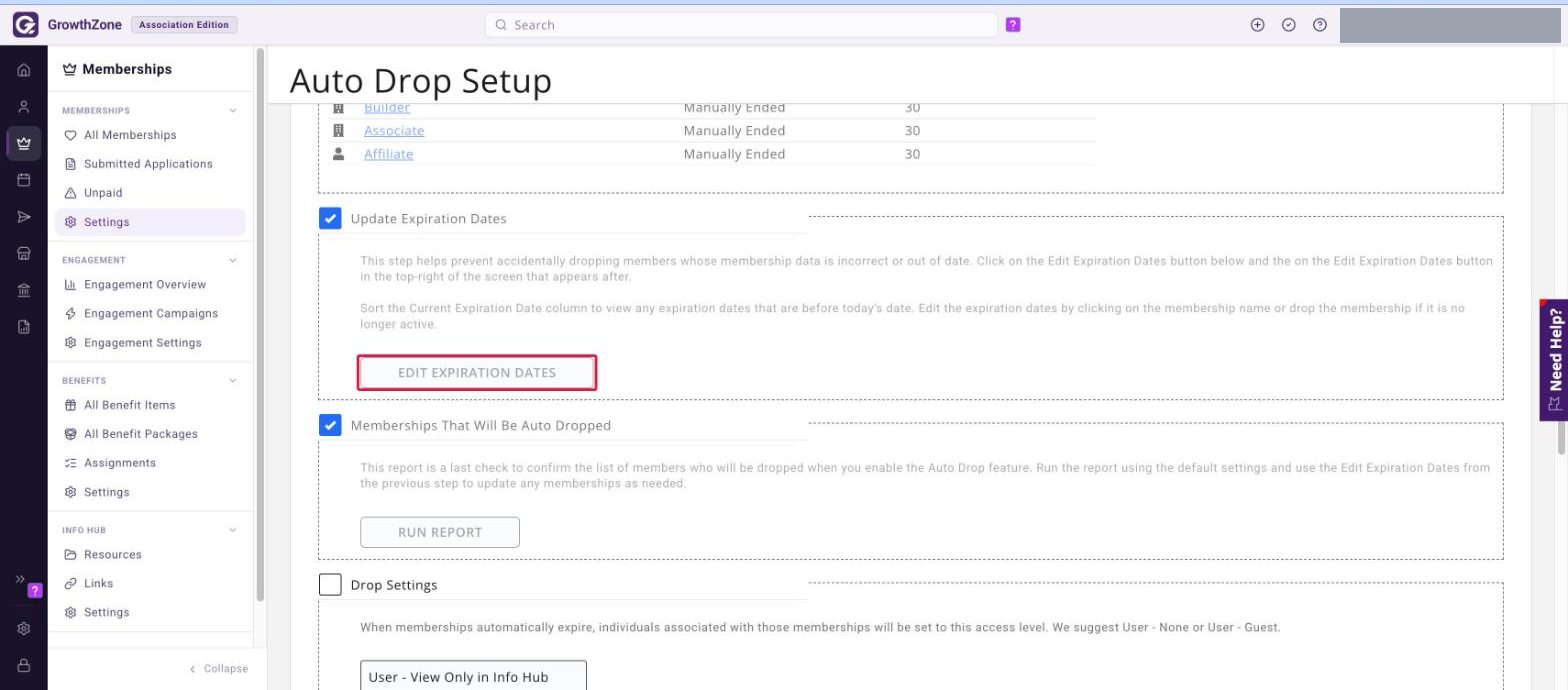Screen dimensions: 1568x690
Task: Open the Contacts person icon in left rail
Action: coord(24,107)
